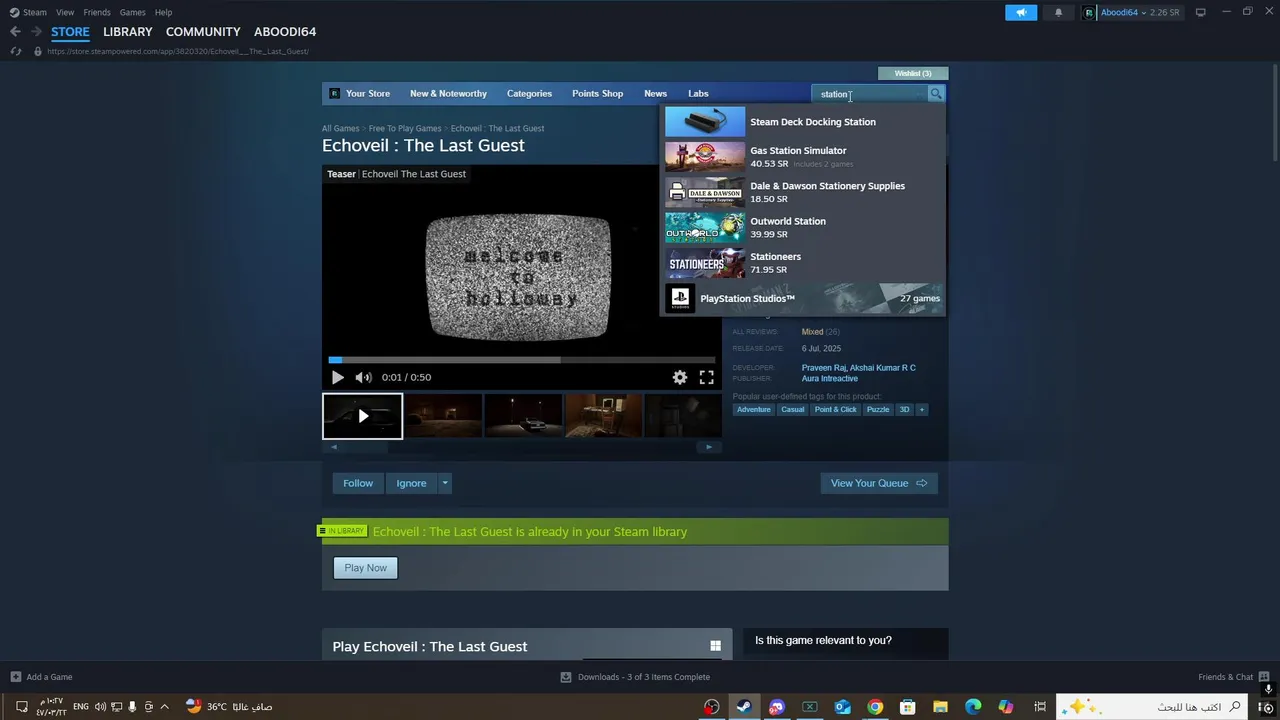Viewport: 1280px width, 720px height.
Task: Open the Points Shop
Action: (597, 94)
